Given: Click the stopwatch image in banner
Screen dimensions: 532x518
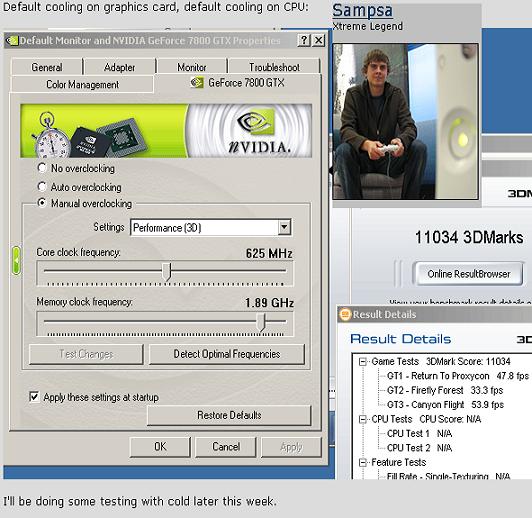Looking at the screenshot, I should coord(51,136).
